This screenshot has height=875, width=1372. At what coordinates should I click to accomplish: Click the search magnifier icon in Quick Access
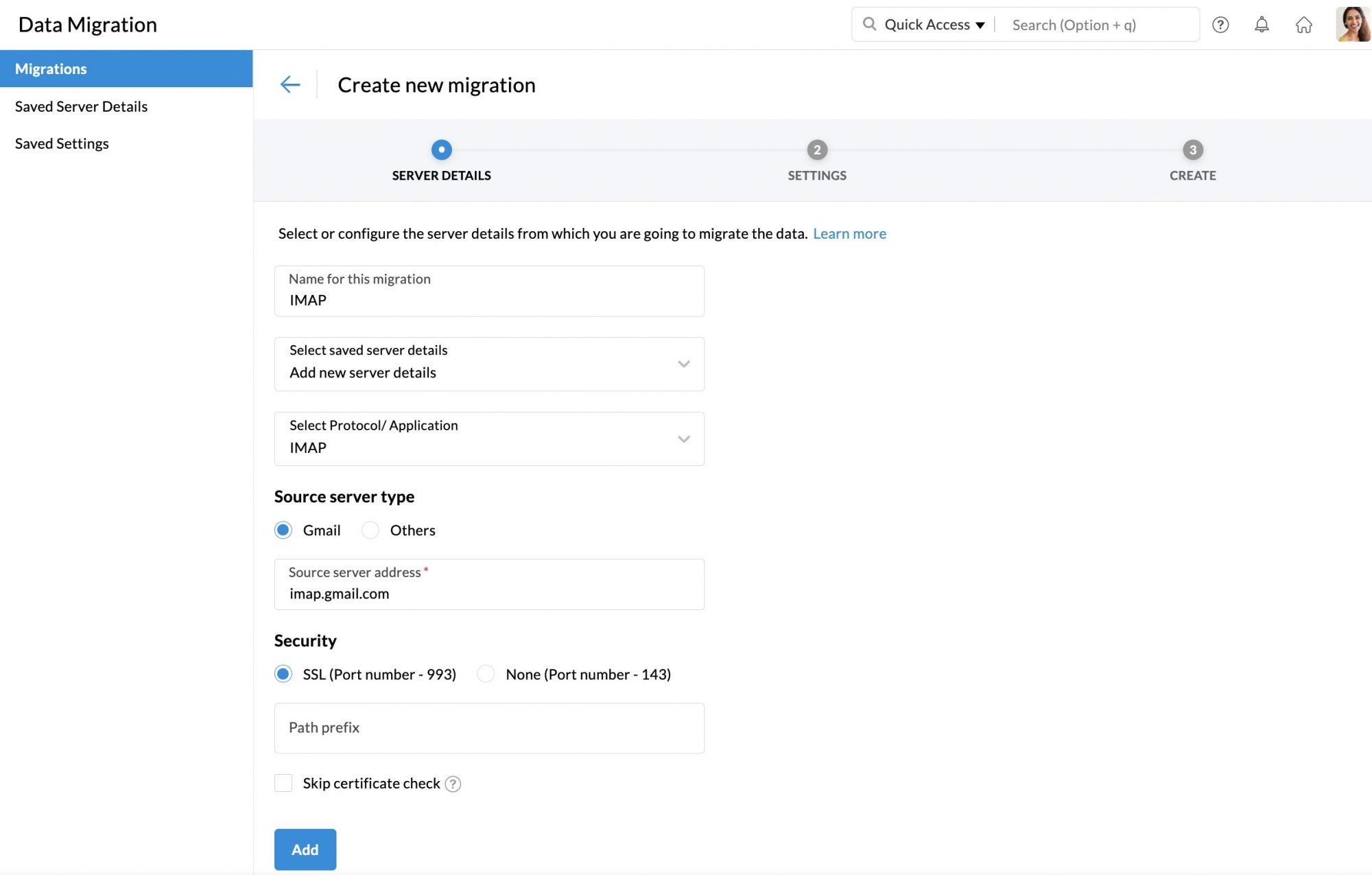pyautogui.click(x=869, y=23)
